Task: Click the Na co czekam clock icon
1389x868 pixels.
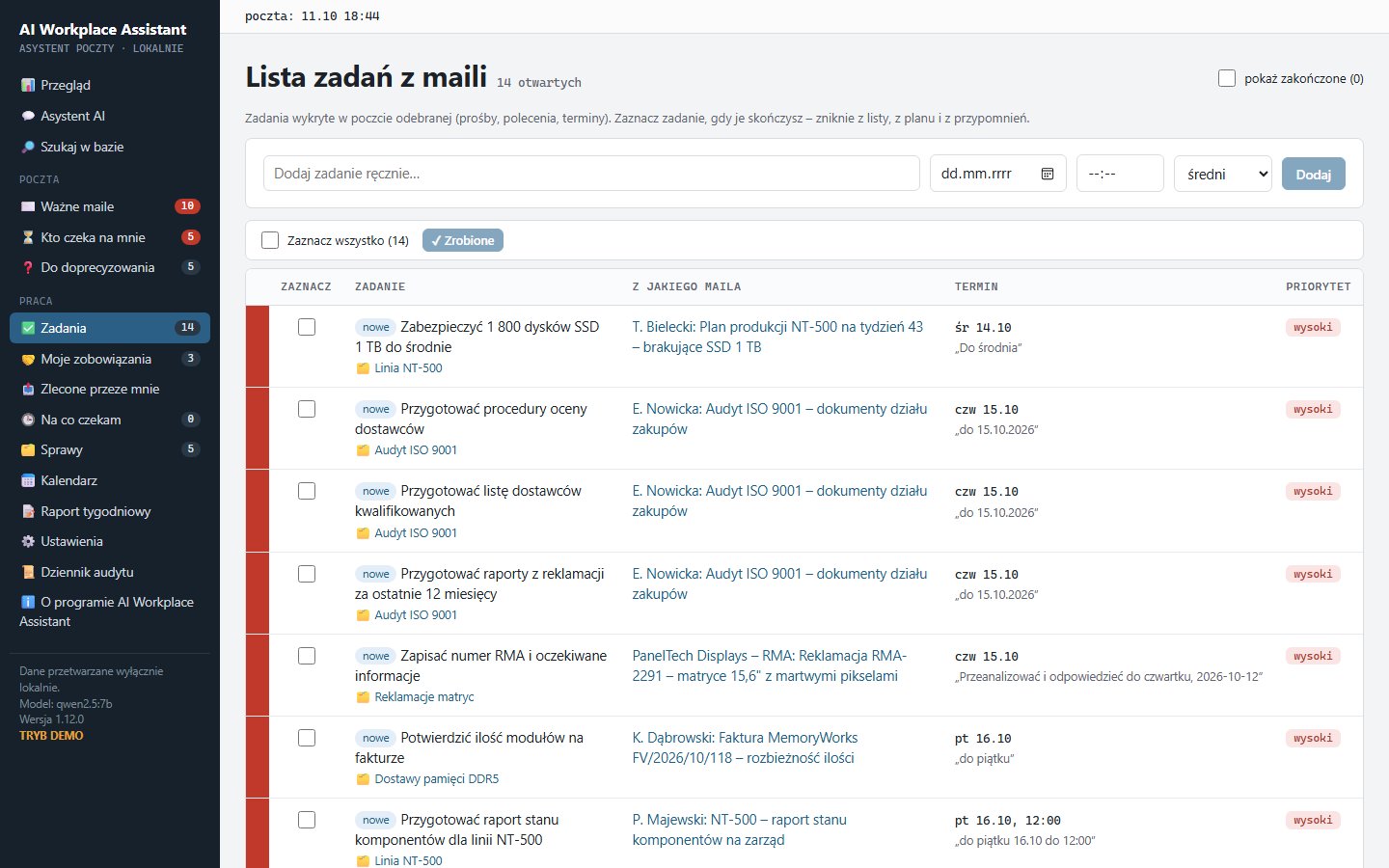Action: click(x=28, y=420)
